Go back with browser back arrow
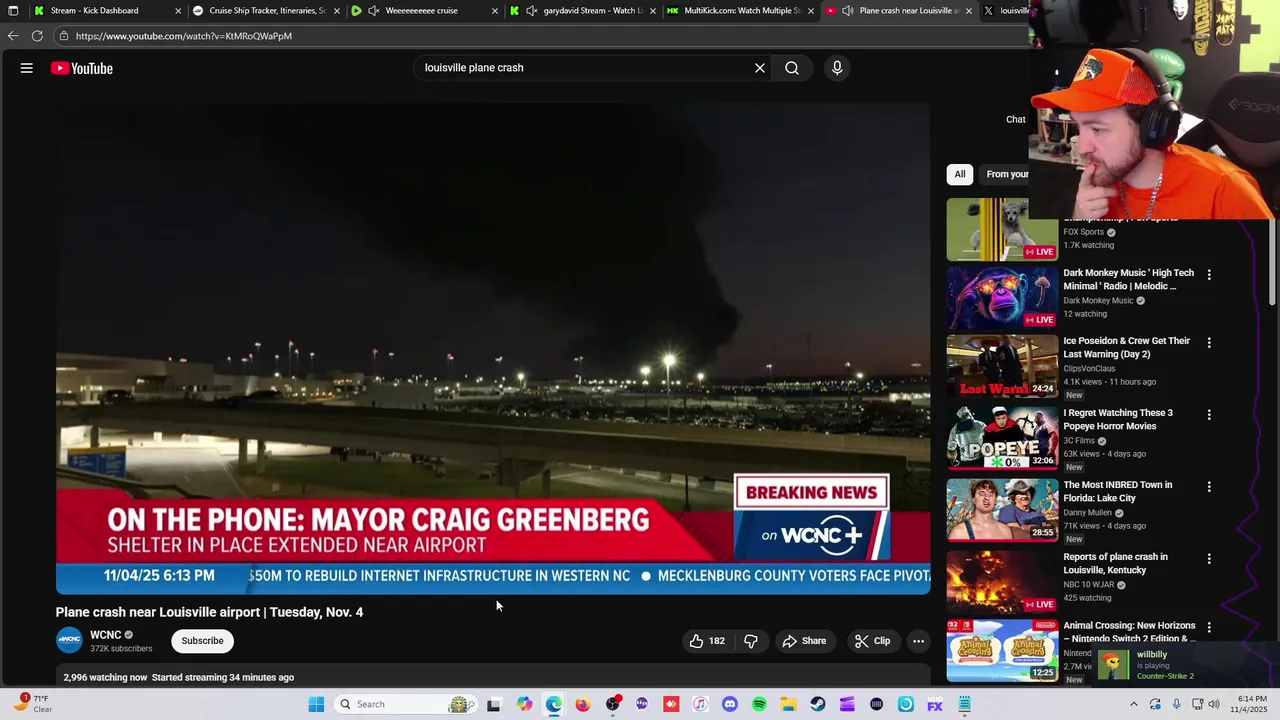 (x=12, y=36)
